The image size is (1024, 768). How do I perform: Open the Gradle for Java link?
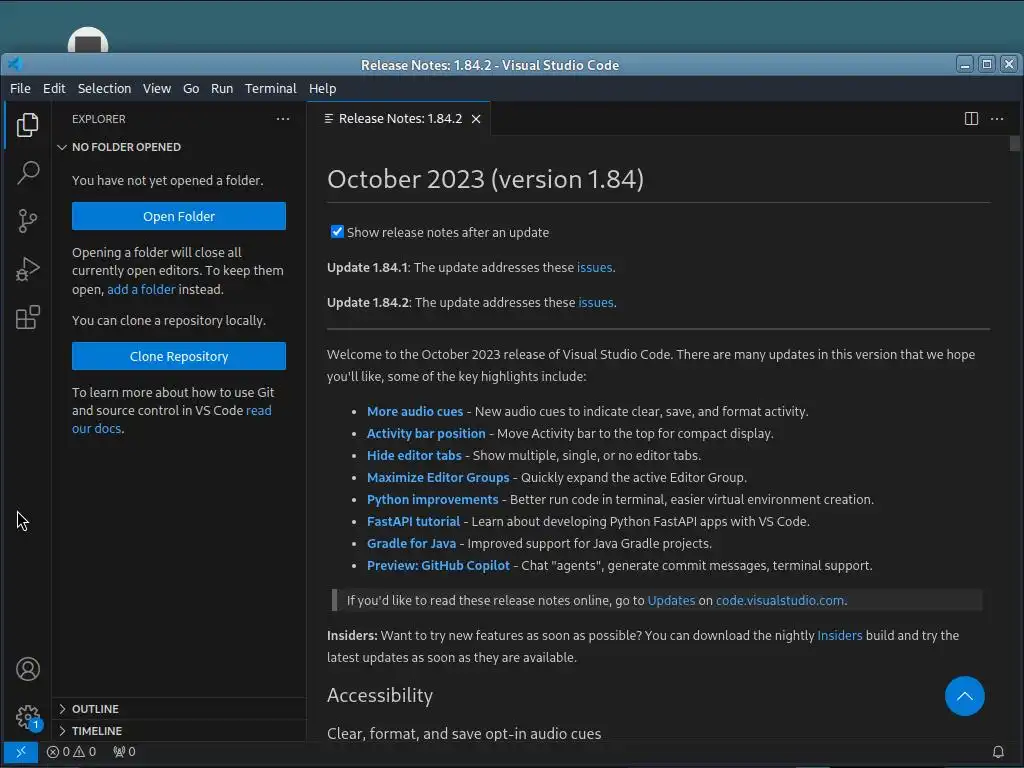point(411,543)
